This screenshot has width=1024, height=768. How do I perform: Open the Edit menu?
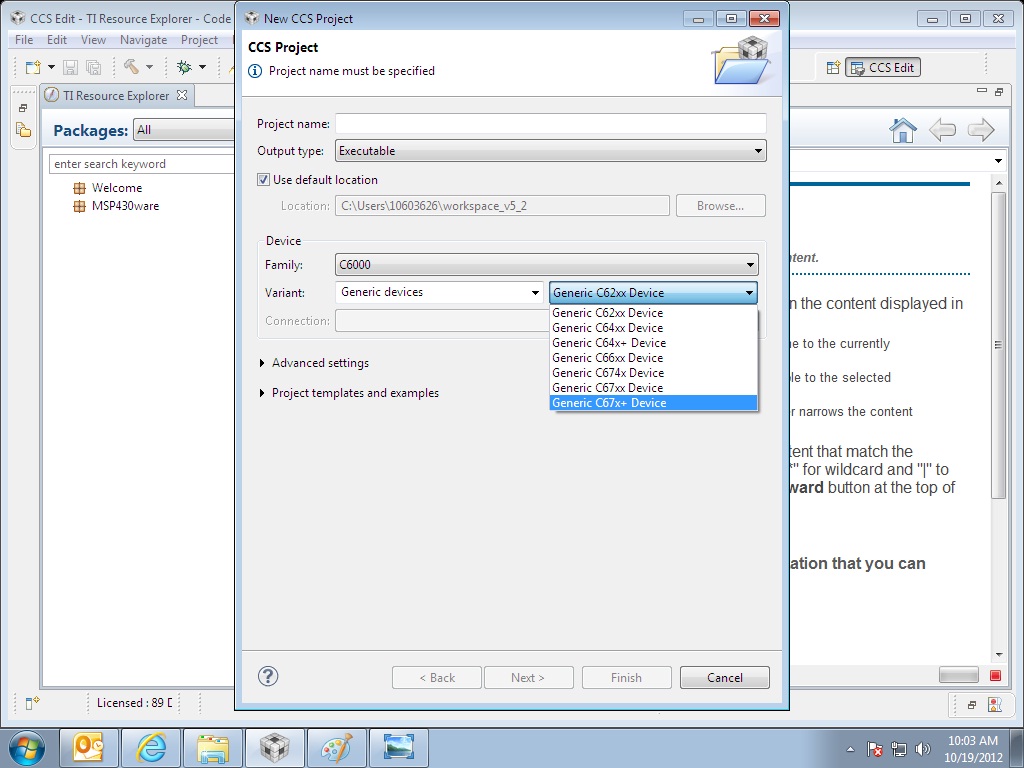[57, 40]
